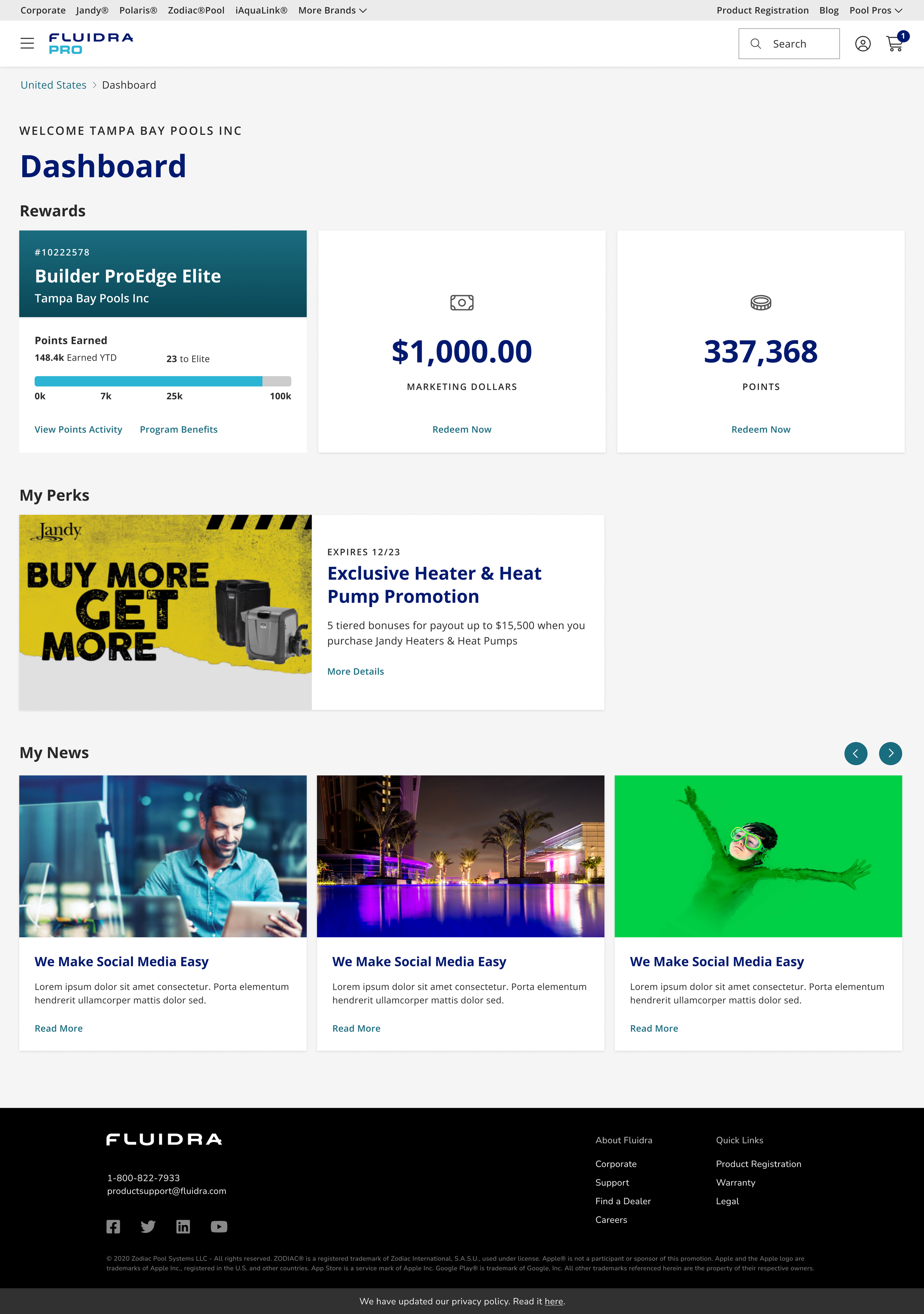Expand the Pool Pros dropdown

(x=875, y=10)
